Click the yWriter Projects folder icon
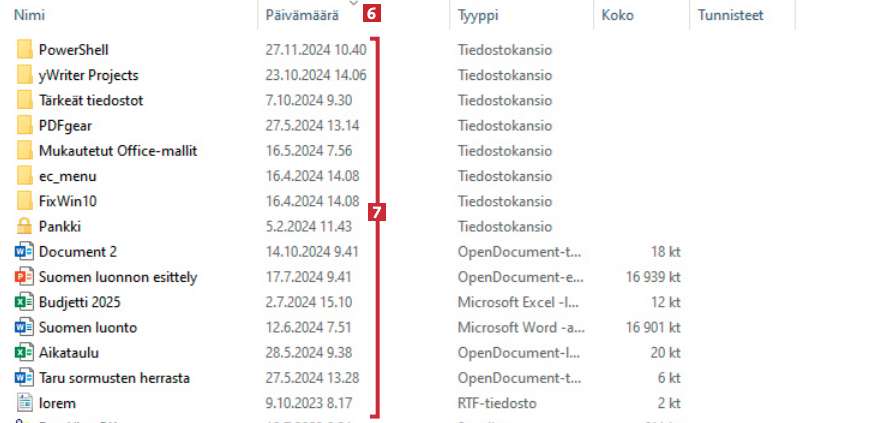Image resolution: width=881 pixels, height=423 pixels. pos(25,75)
